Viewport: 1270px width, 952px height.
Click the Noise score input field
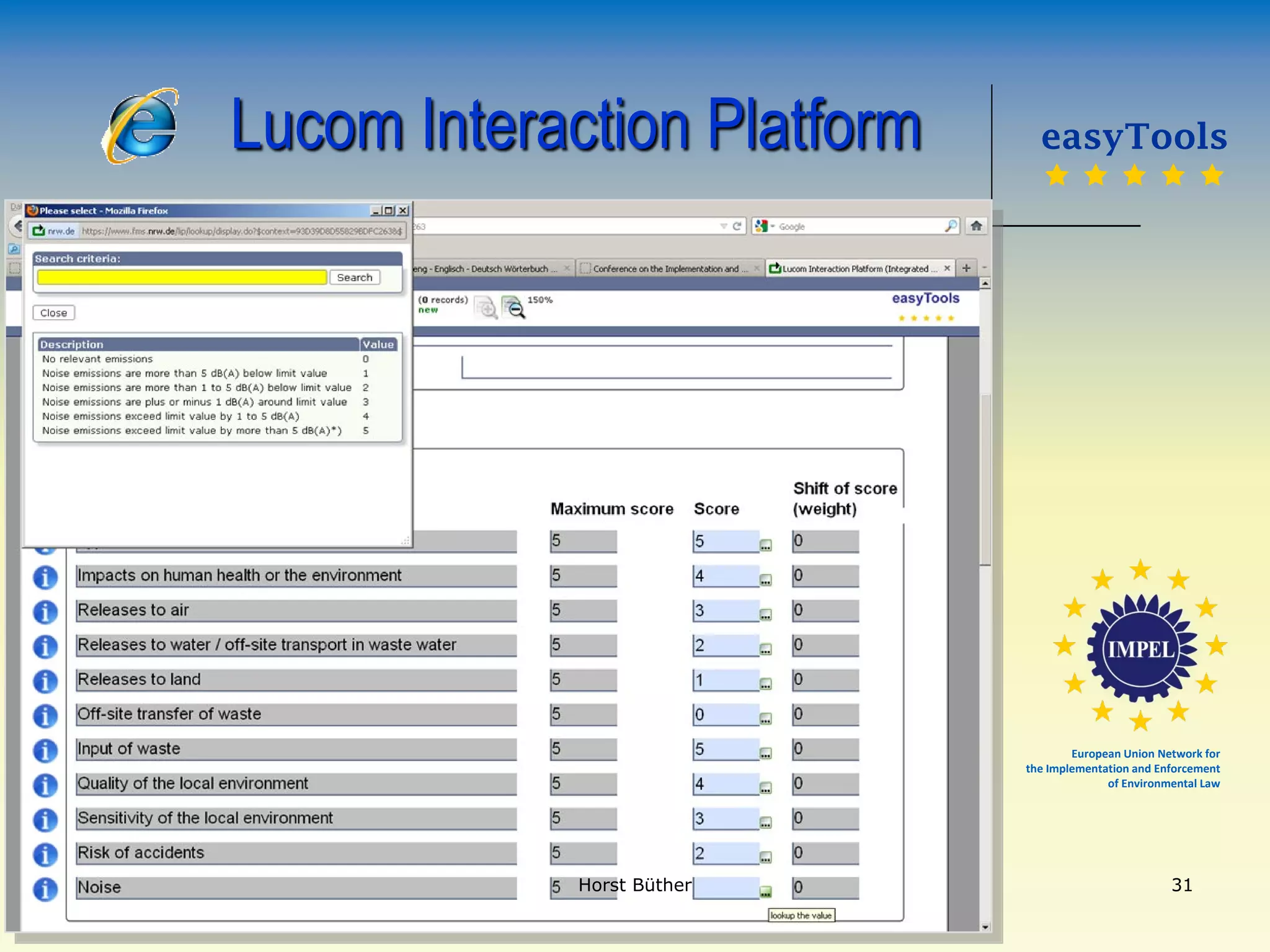[726, 888]
